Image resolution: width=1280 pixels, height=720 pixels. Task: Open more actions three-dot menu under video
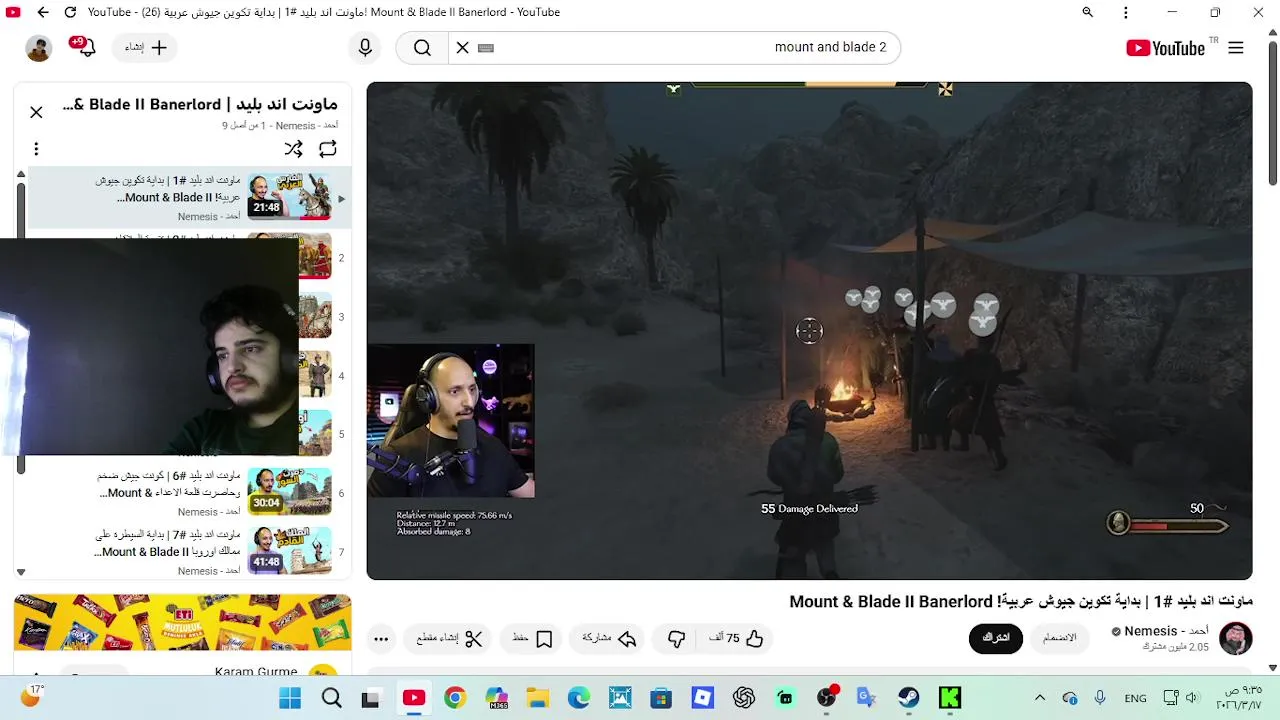click(381, 638)
